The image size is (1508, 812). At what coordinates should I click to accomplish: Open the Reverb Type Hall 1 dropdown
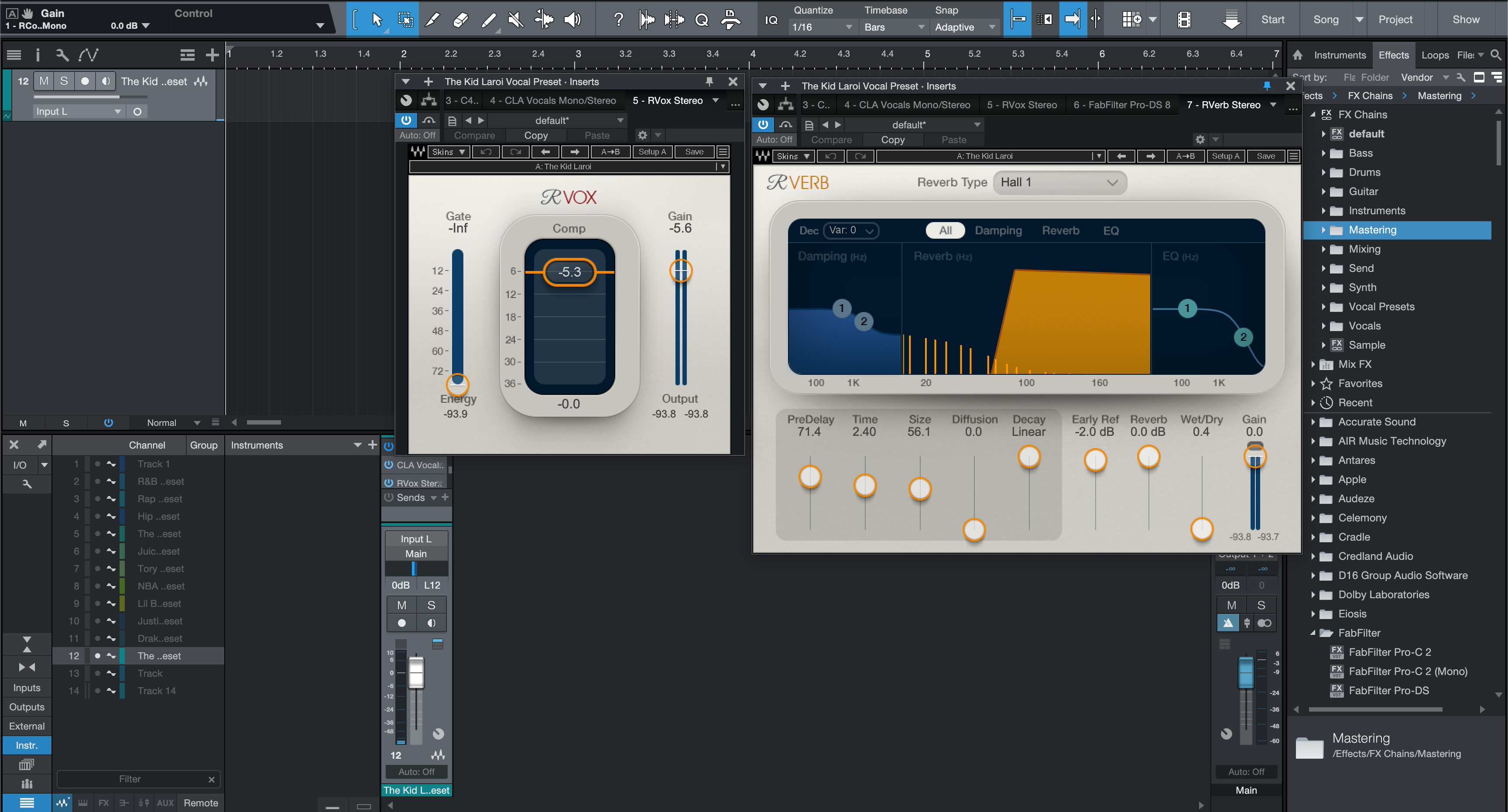pyautogui.click(x=1059, y=182)
